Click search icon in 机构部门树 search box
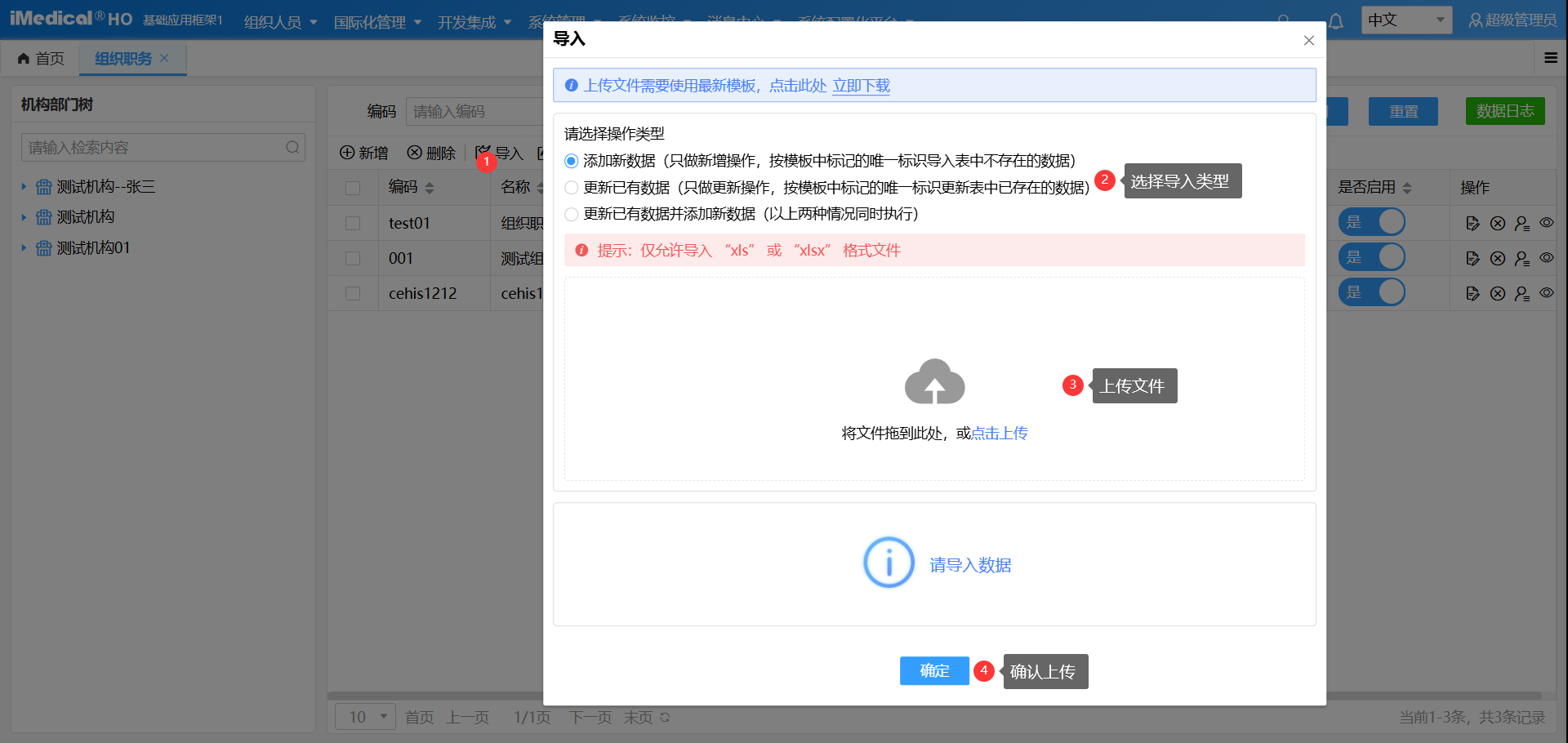Image resolution: width=1568 pixels, height=743 pixels. 292,147
